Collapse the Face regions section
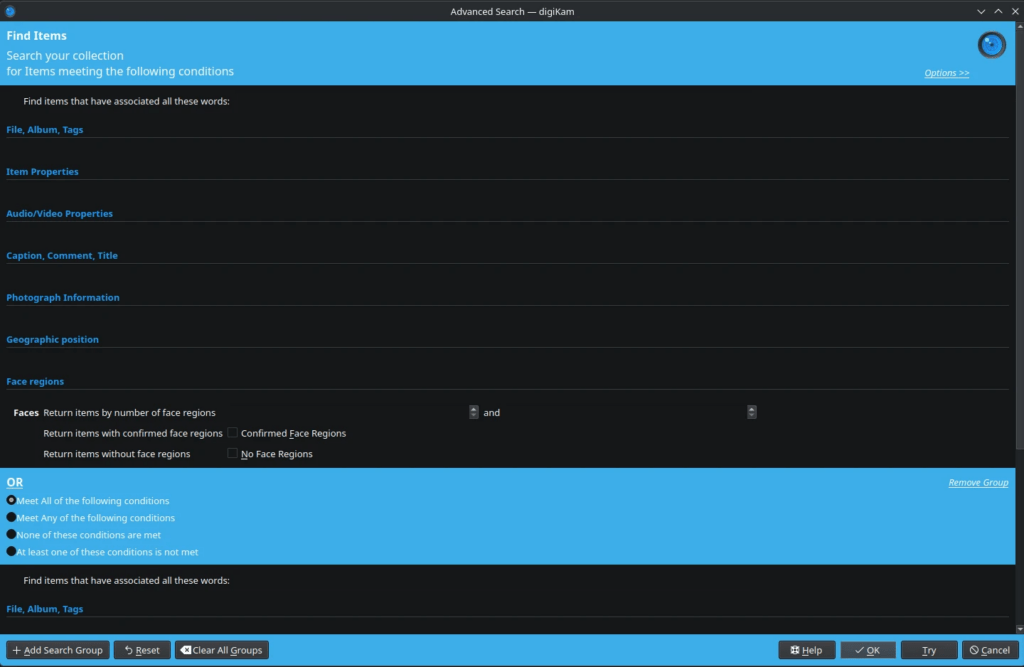Image resolution: width=1024 pixels, height=667 pixels. tap(35, 381)
